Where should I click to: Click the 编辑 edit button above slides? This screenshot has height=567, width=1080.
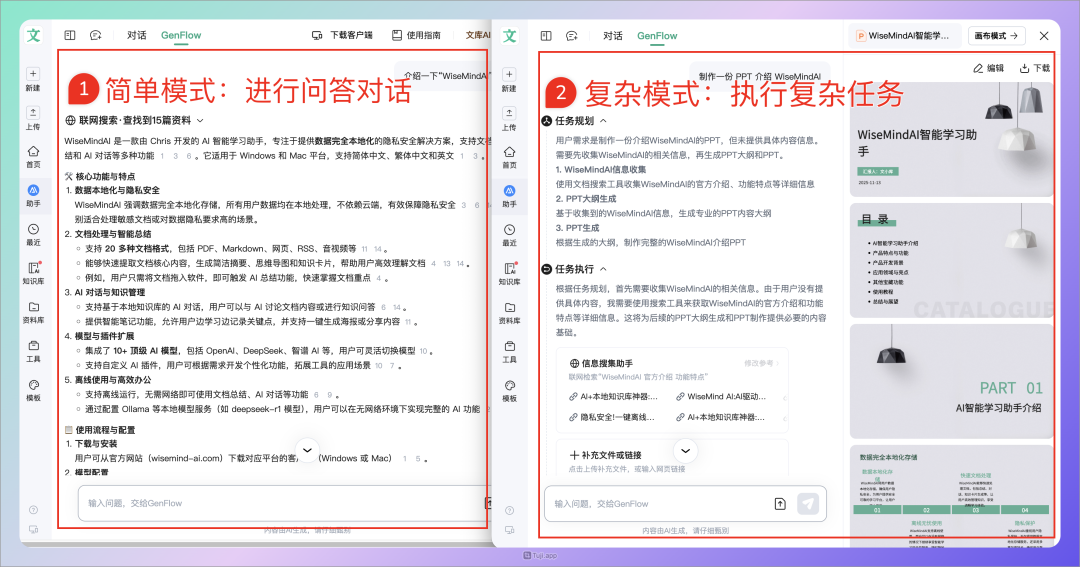pyautogui.click(x=988, y=68)
